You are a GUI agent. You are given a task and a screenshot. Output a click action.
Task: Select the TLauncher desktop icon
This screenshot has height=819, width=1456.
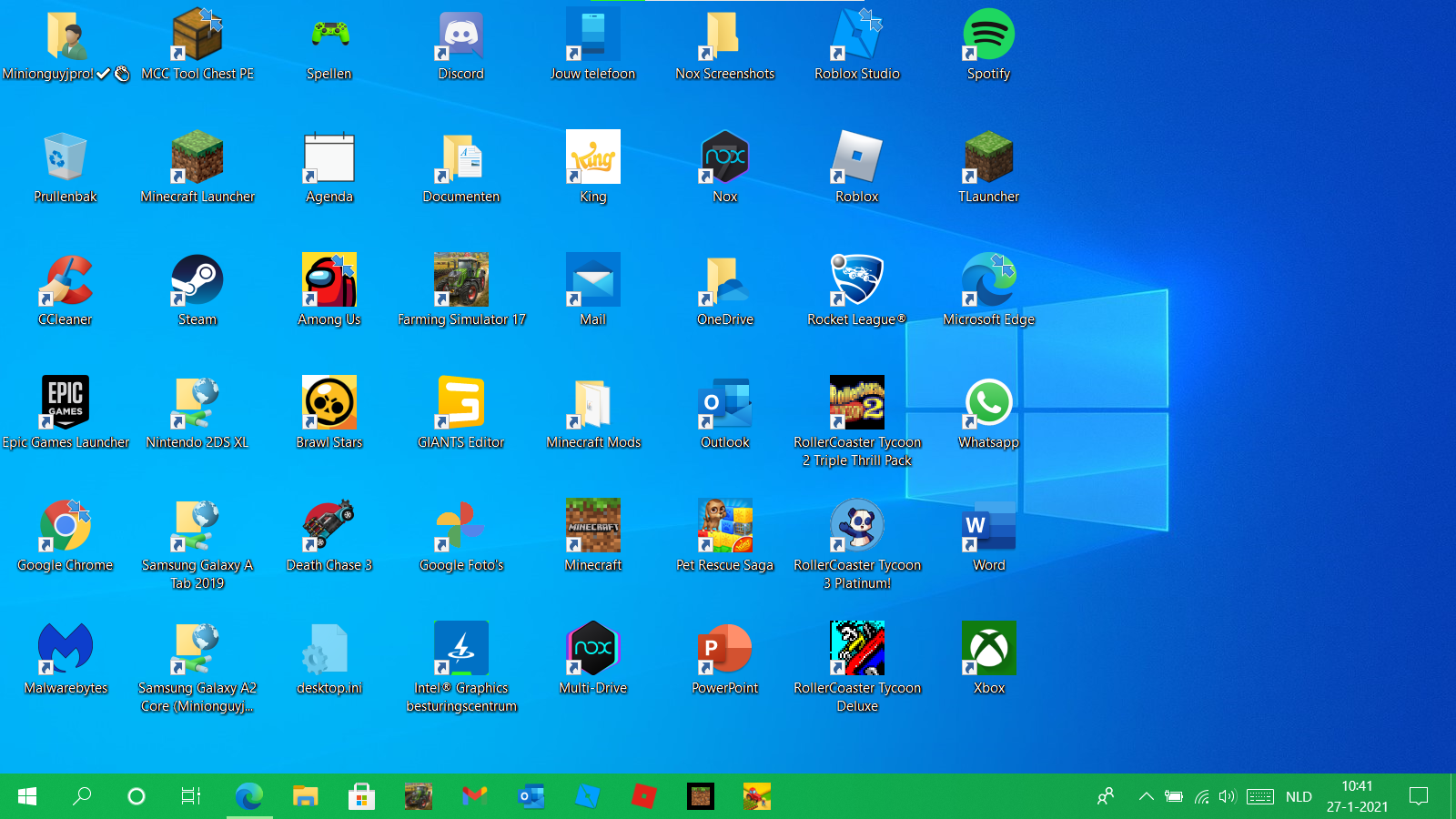point(988,168)
